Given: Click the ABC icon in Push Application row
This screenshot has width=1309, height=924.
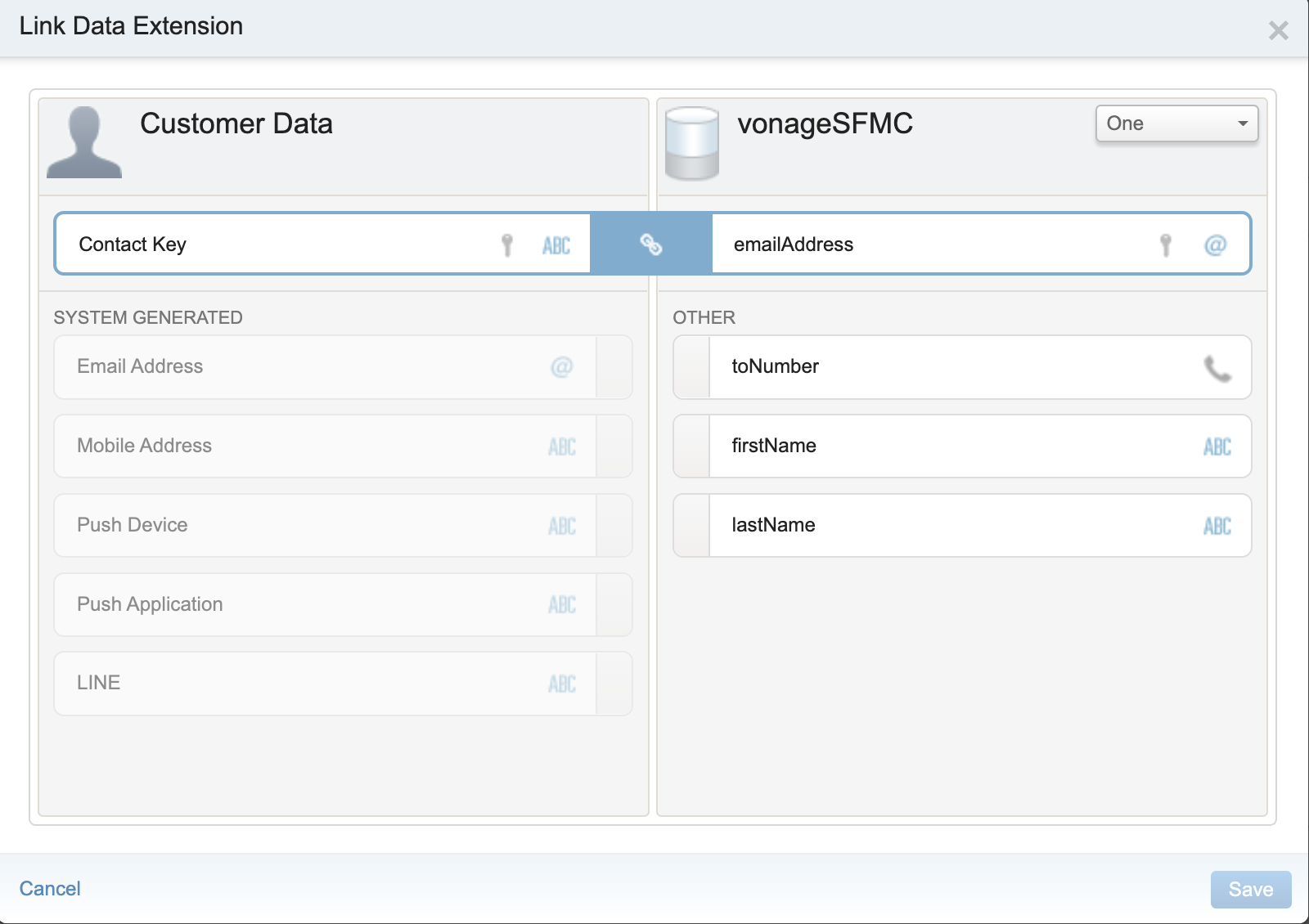Looking at the screenshot, I should [562, 604].
